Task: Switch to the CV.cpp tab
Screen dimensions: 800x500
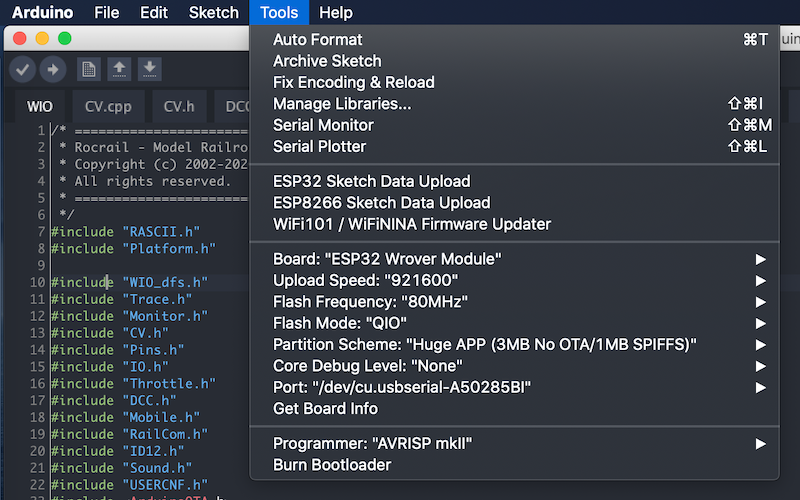Action: (107, 105)
